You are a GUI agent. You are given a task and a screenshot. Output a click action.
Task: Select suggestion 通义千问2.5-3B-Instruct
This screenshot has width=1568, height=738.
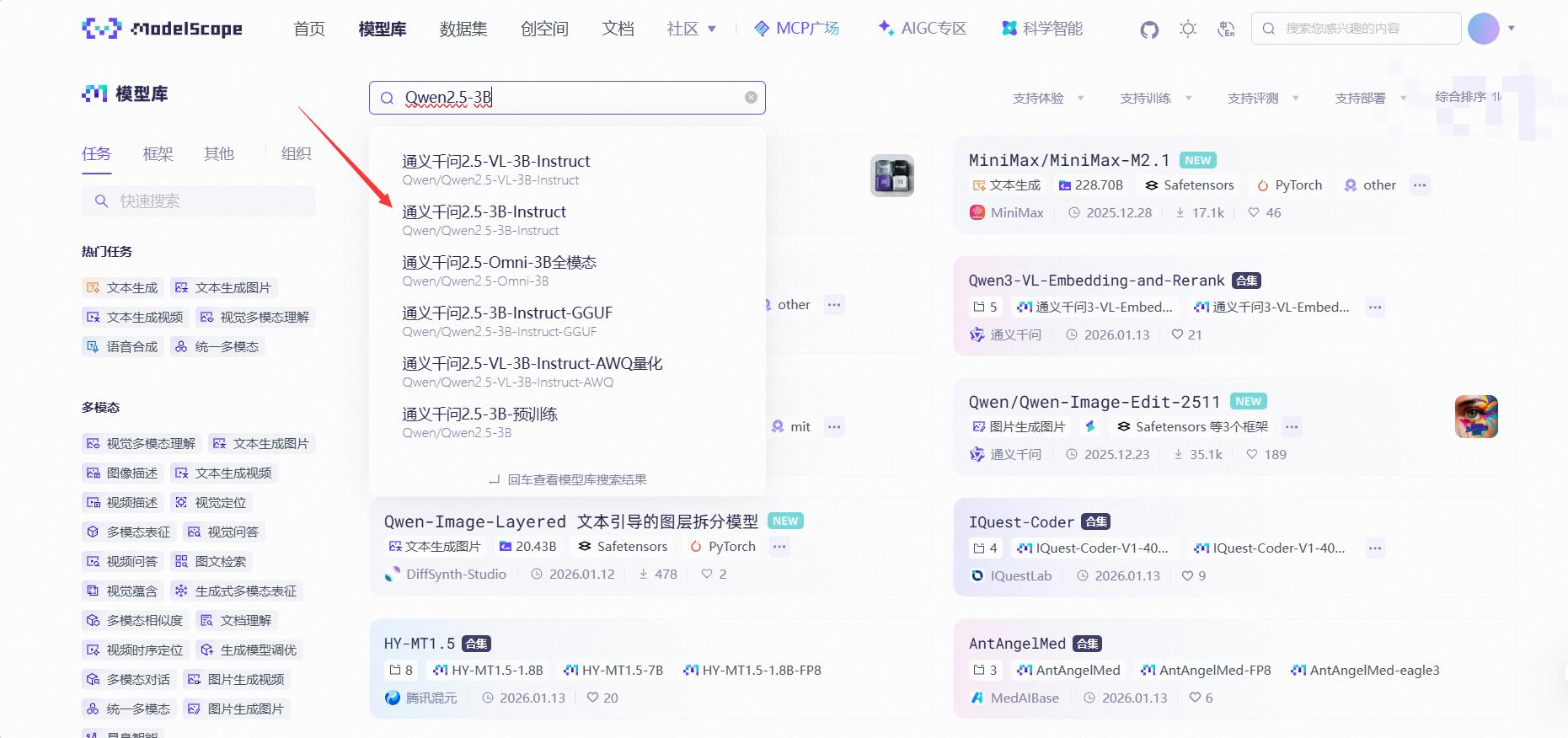[x=567, y=219]
